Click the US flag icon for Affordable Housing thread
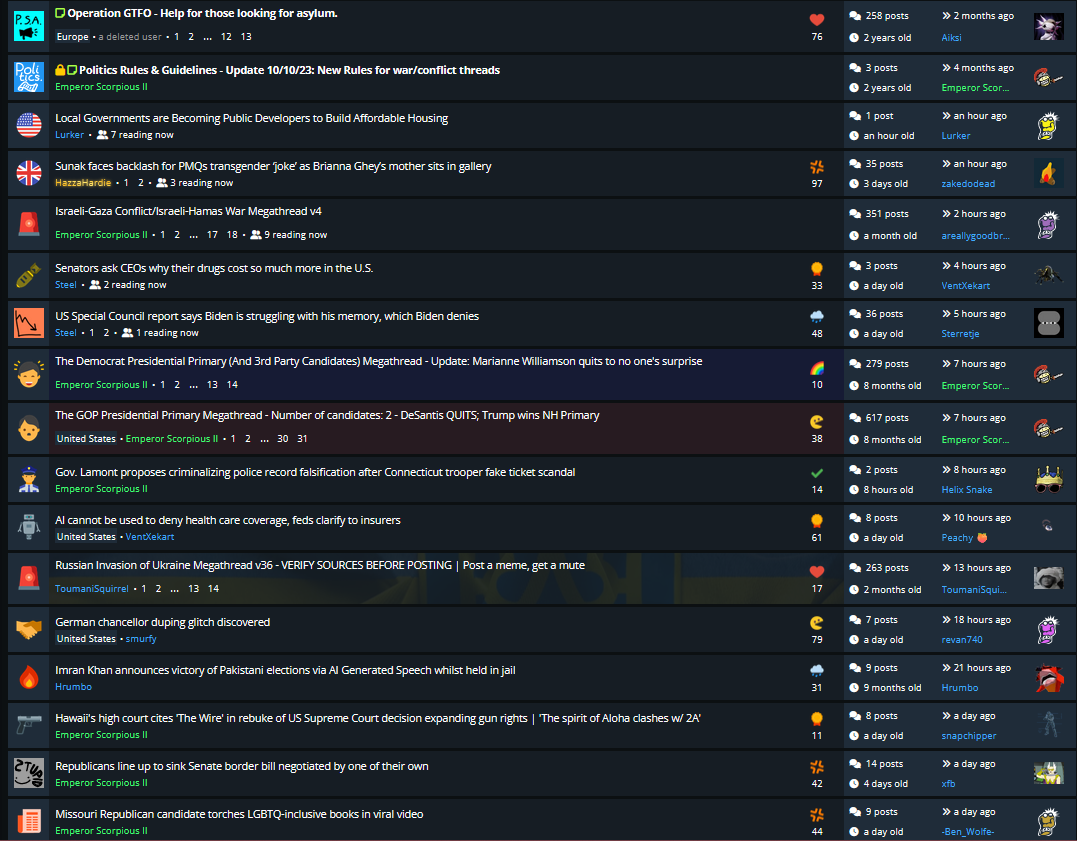Image resolution: width=1077 pixels, height=841 pixels. [29, 125]
